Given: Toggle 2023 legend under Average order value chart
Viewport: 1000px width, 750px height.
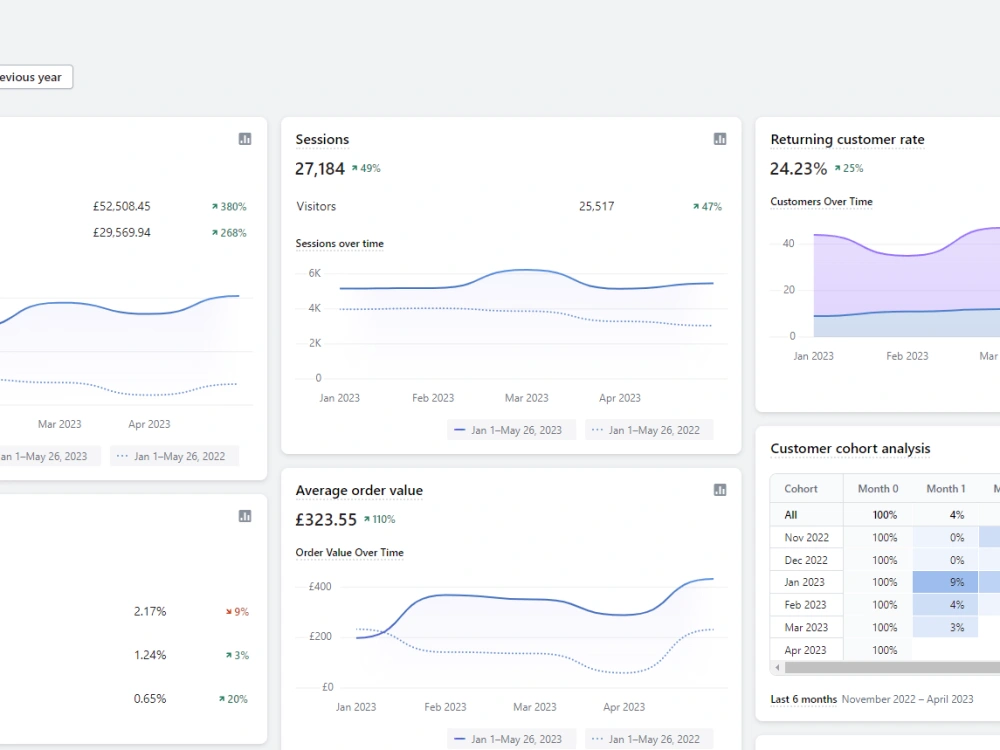Looking at the screenshot, I should click(511, 739).
